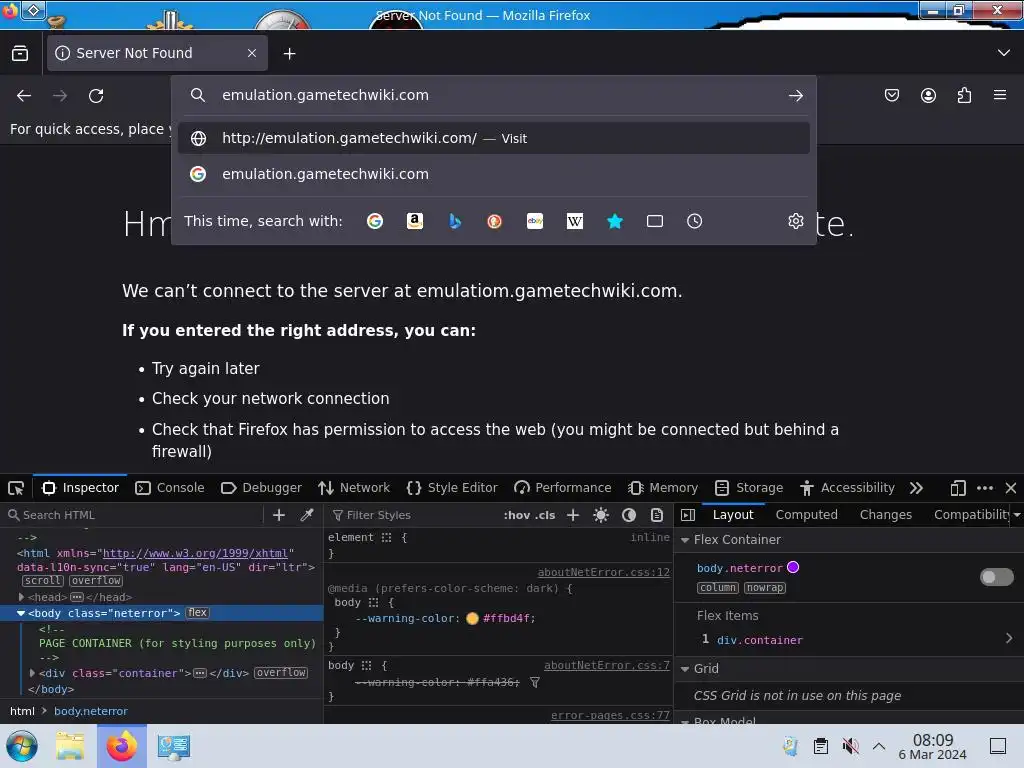Open search settings gear
This screenshot has width=1024, height=768.
(795, 221)
